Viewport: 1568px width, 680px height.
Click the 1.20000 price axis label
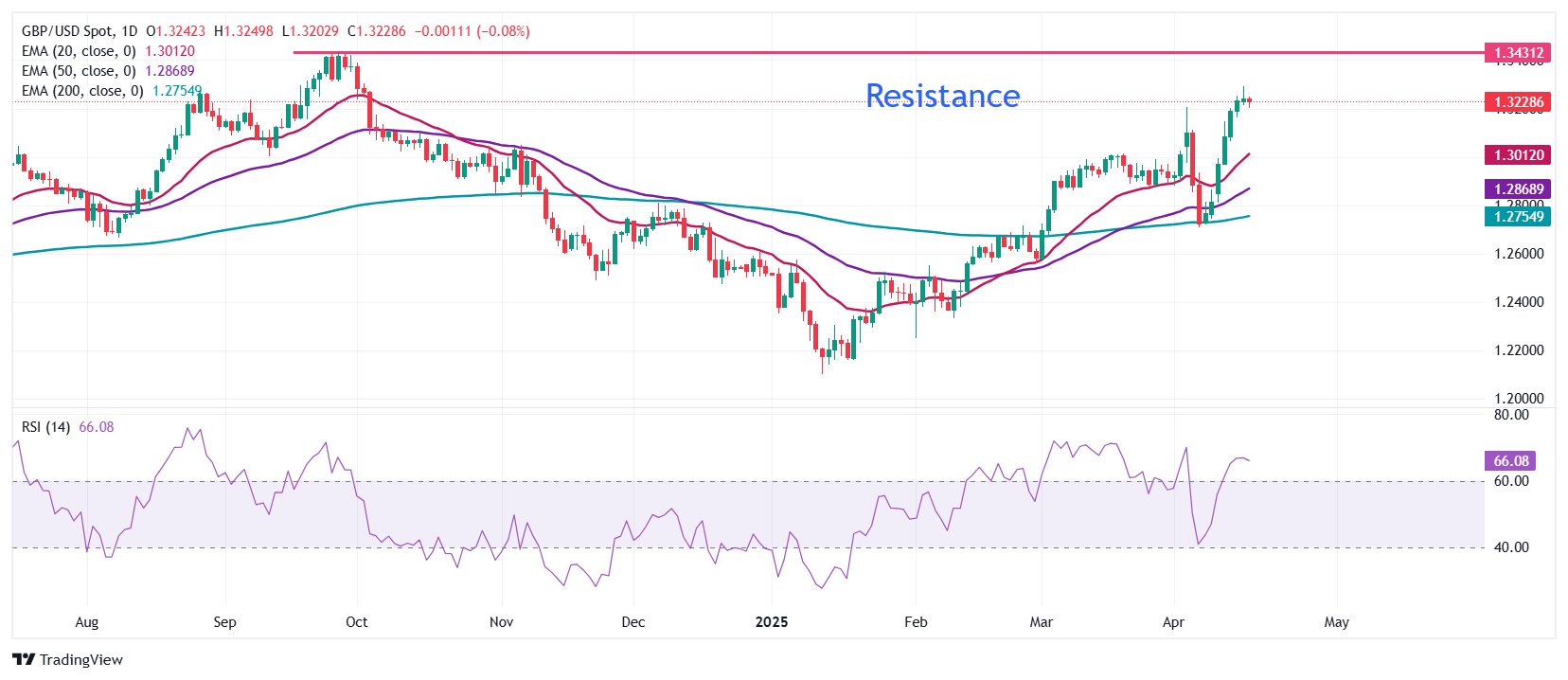point(1519,399)
